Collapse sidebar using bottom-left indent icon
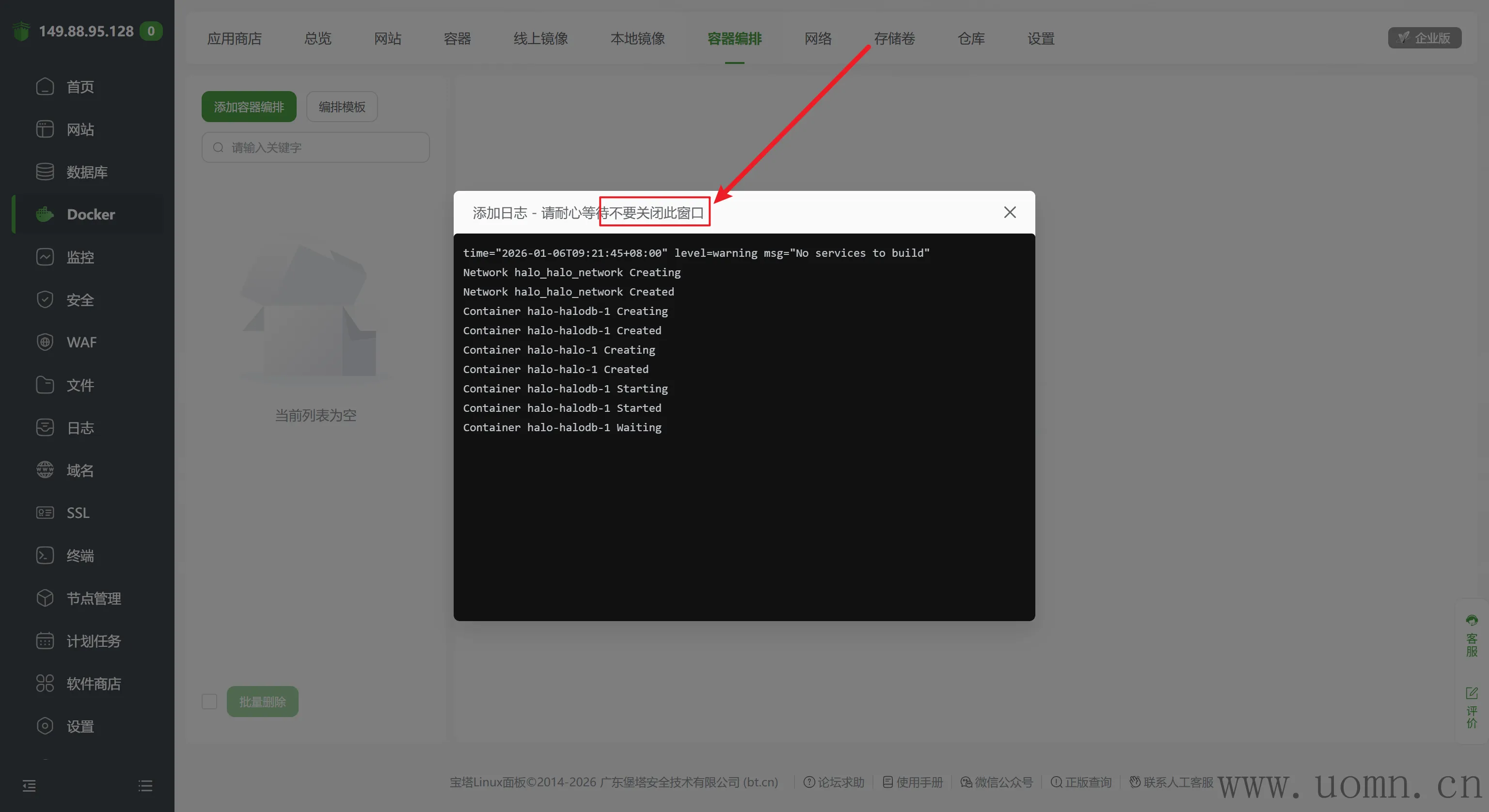This screenshot has width=1489, height=812. tap(29, 785)
